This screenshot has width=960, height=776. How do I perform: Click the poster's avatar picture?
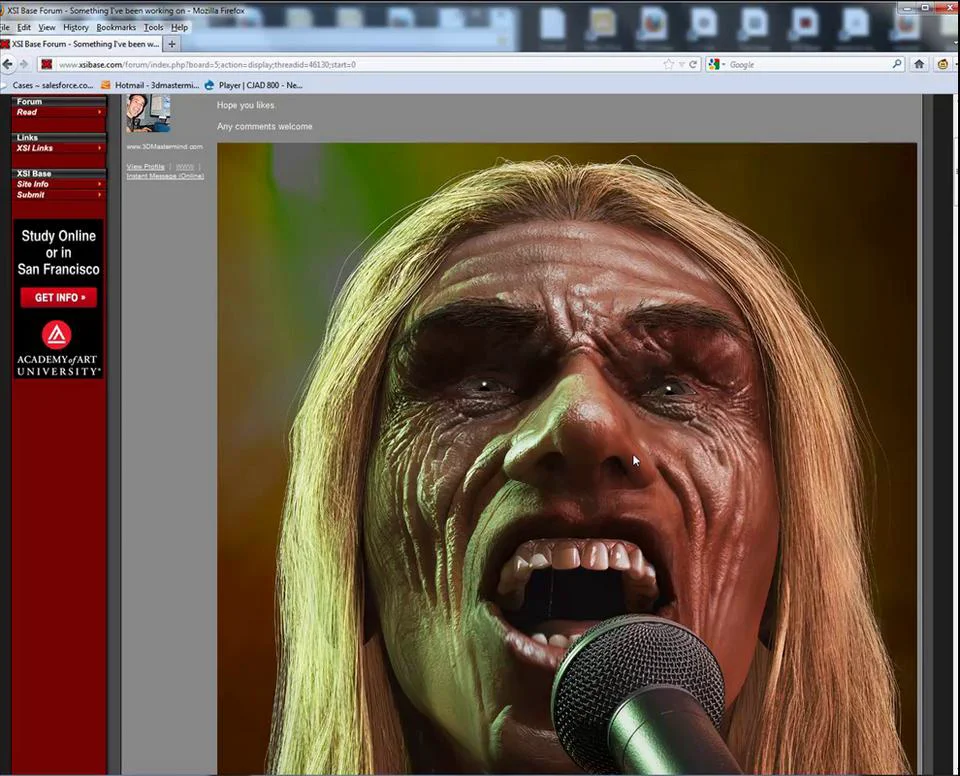(148, 113)
